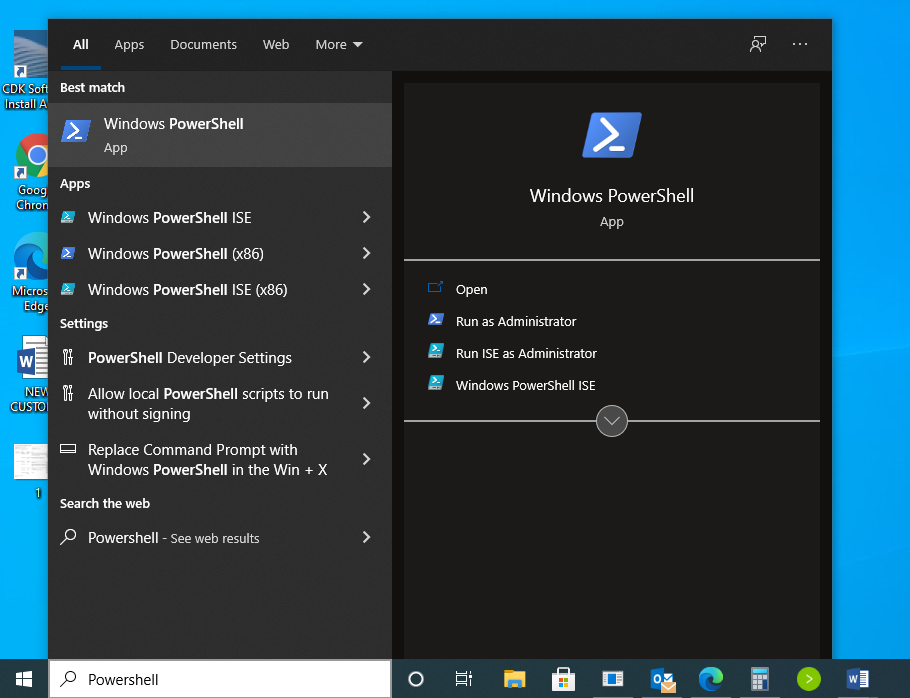
Task: Open the blue window app on taskbar
Action: (x=613, y=679)
